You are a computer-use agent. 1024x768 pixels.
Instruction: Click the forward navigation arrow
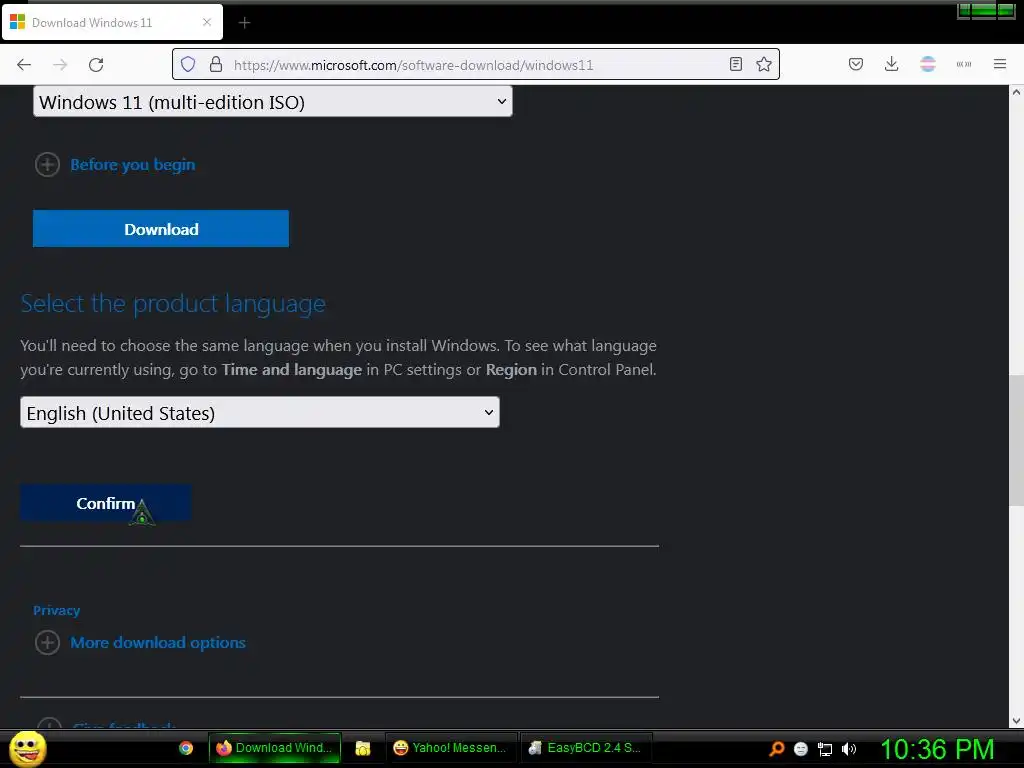60,64
